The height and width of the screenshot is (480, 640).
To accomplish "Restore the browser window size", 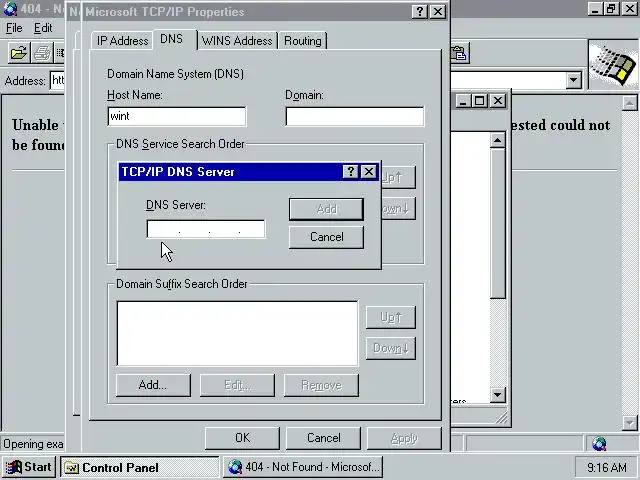I will 611,9.
